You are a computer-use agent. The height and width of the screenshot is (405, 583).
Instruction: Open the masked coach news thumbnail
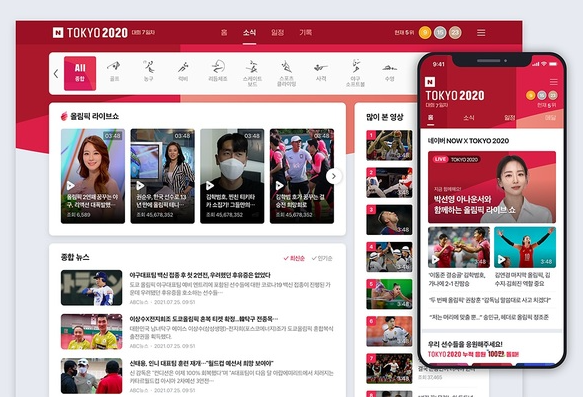pyautogui.click(x=91, y=376)
